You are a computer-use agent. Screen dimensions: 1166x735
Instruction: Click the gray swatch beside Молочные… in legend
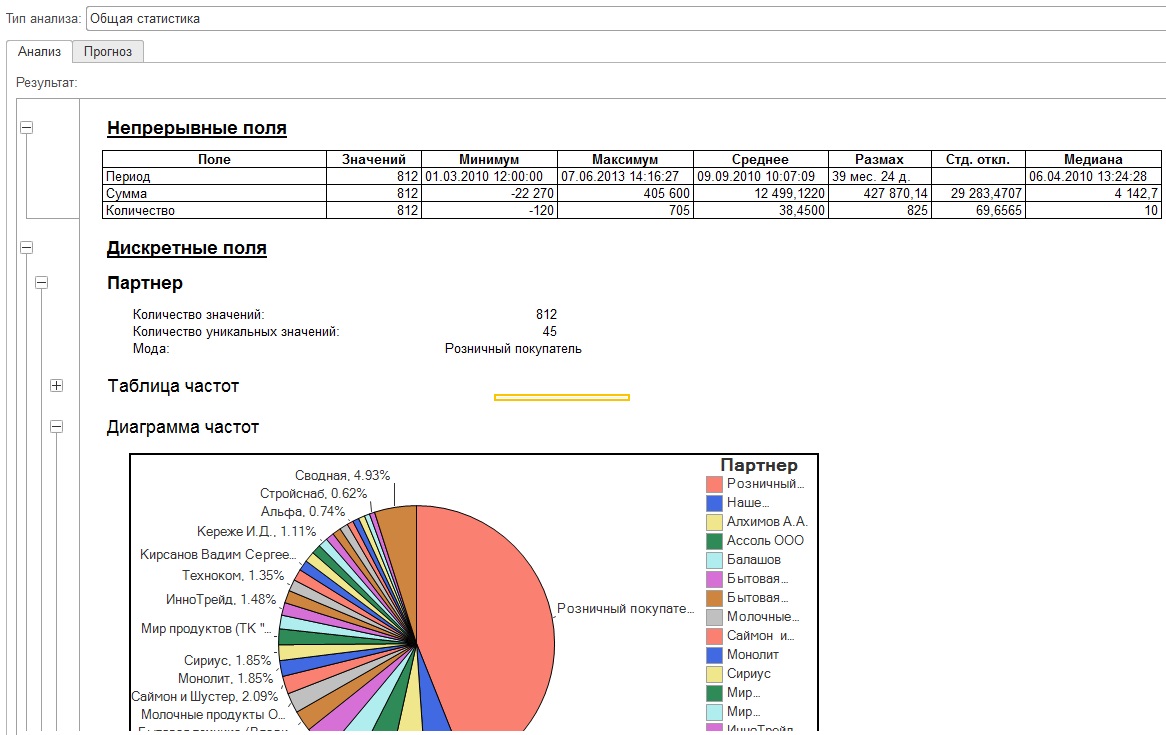click(x=714, y=617)
